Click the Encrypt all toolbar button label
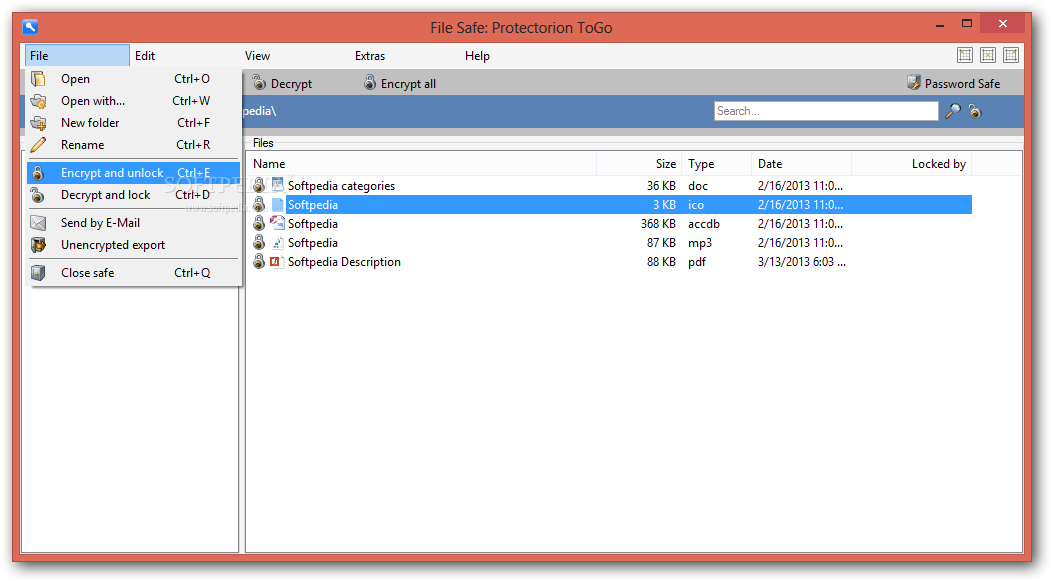Viewport: 1052px width, 582px height. click(408, 84)
